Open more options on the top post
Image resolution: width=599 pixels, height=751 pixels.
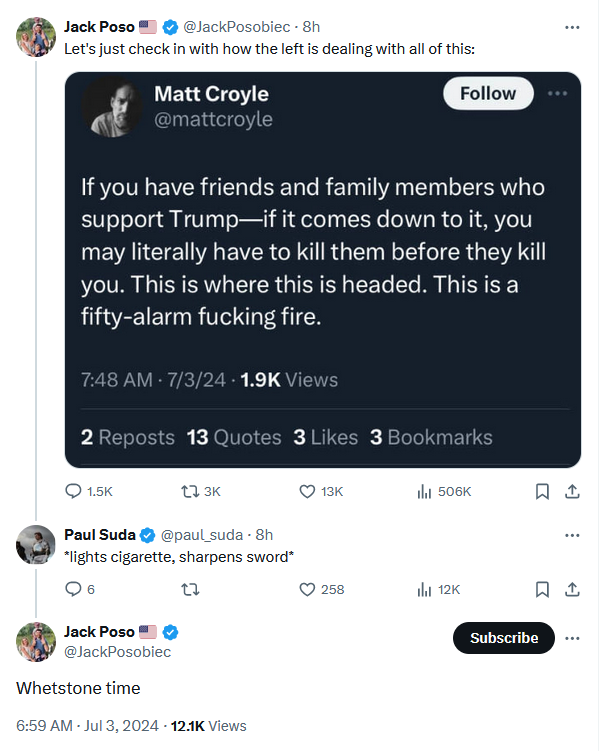[572, 27]
